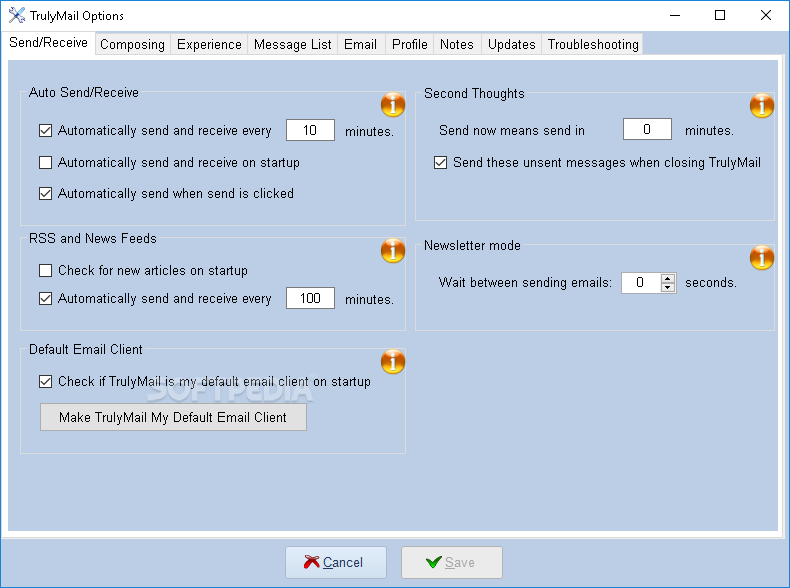Enable check for new articles on startup
The height and width of the screenshot is (588, 790).
pyautogui.click(x=45, y=271)
